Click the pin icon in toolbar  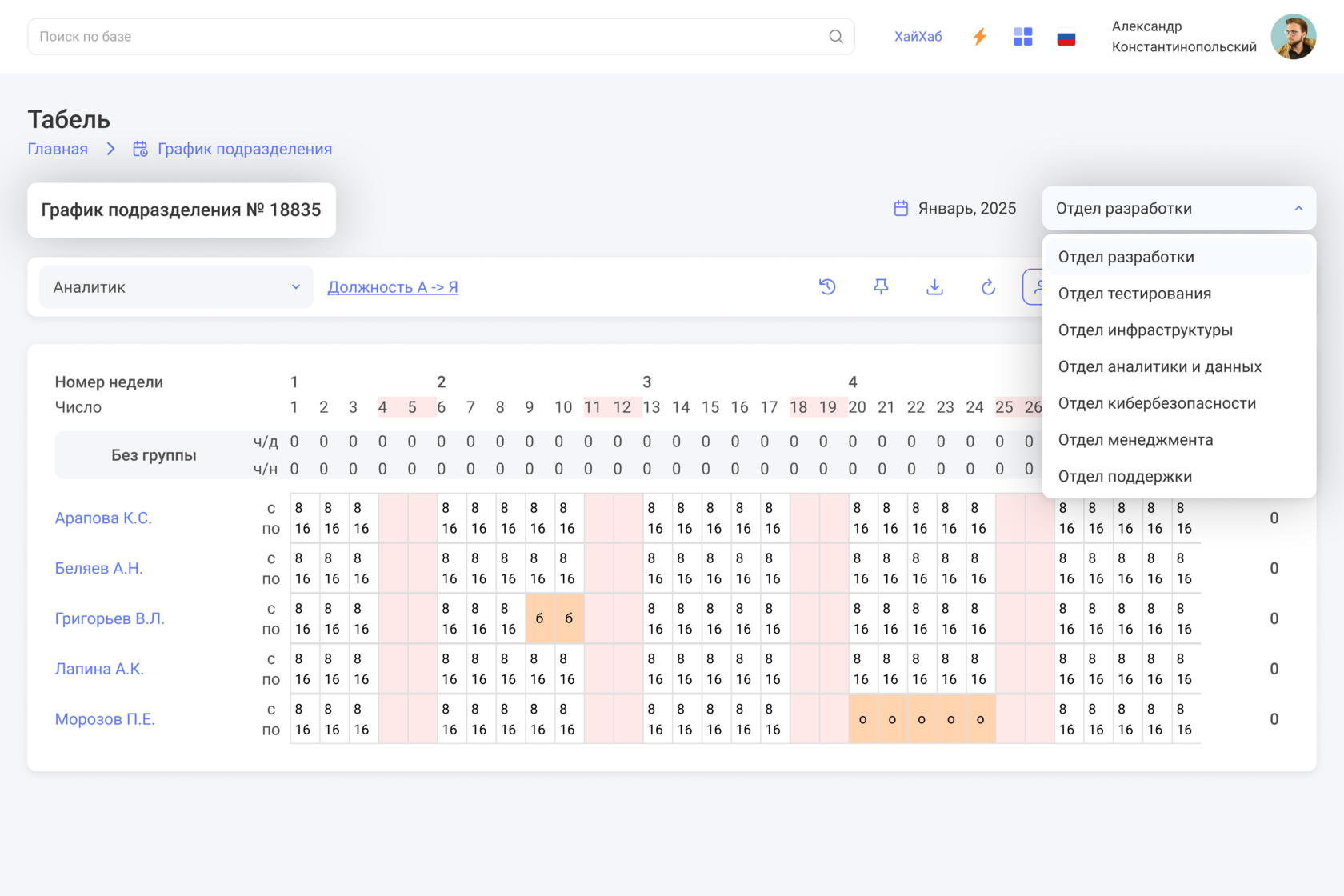(x=881, y=286)
